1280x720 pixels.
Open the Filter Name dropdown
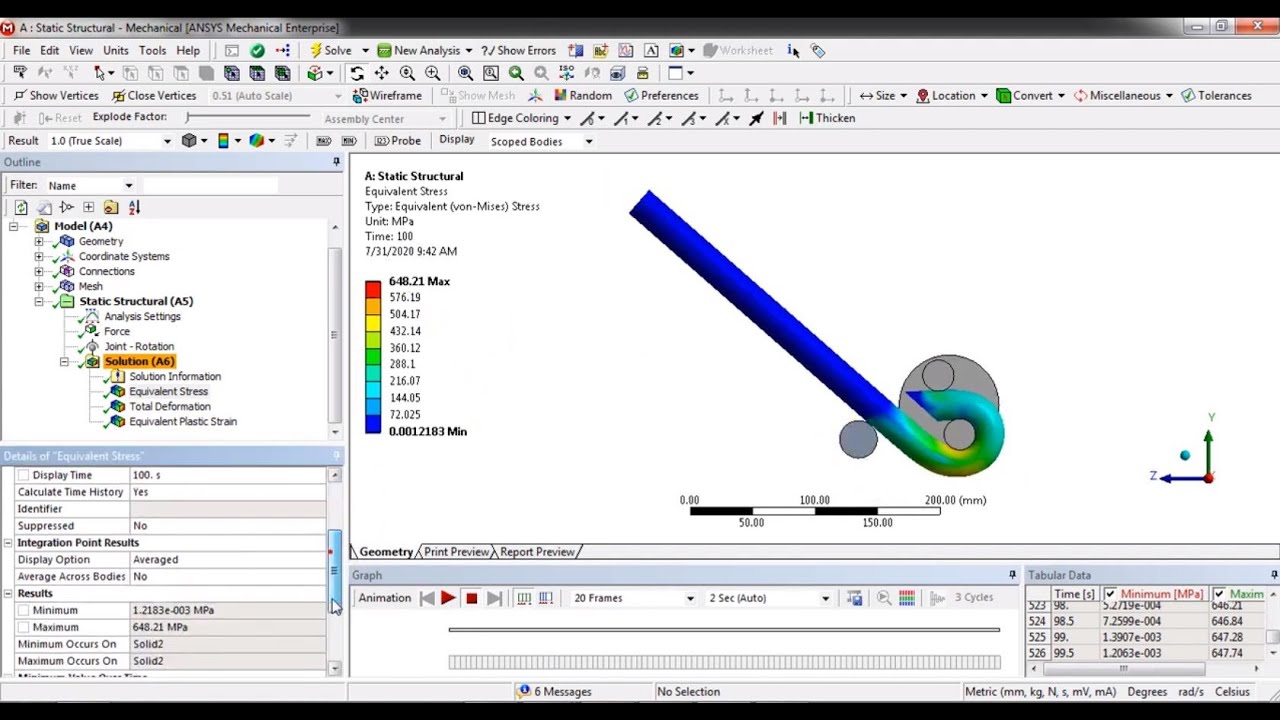tap(128, 185)
